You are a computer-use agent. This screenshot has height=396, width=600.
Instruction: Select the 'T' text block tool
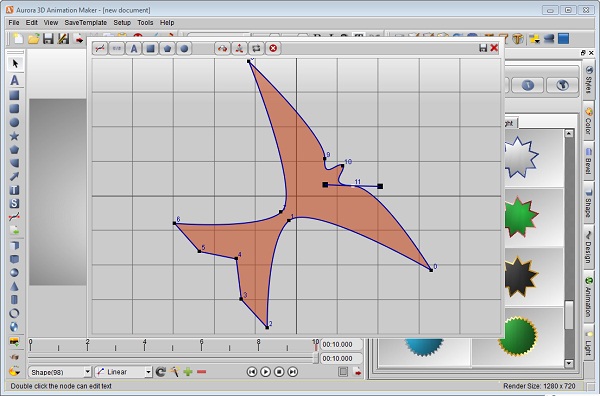14,190
